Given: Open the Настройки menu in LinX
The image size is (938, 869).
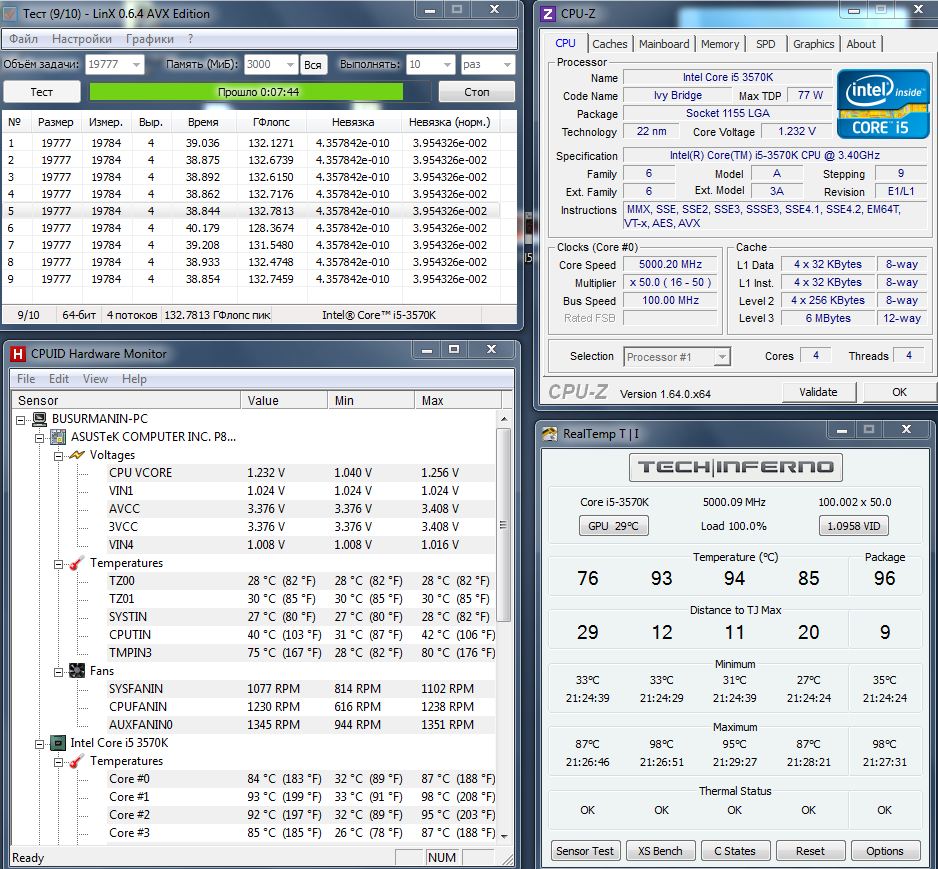Looking at the screenshot, I should pyautogui.click(x=81, y=39).
